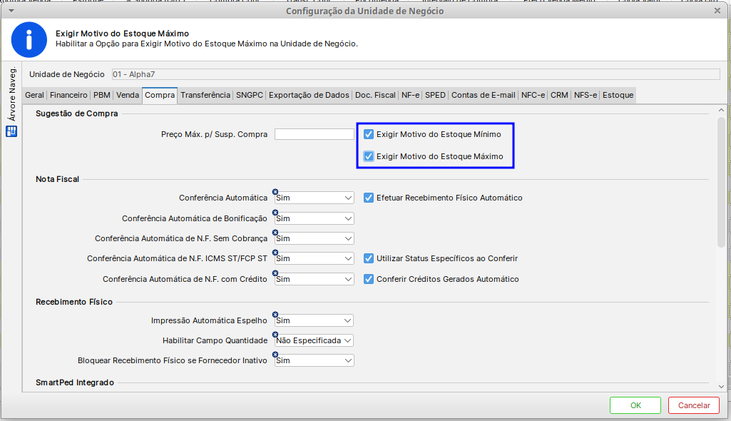Toggle Utilizar Status Específicos ao Conferir
This screenshot has width=731, height=421.
369,258
